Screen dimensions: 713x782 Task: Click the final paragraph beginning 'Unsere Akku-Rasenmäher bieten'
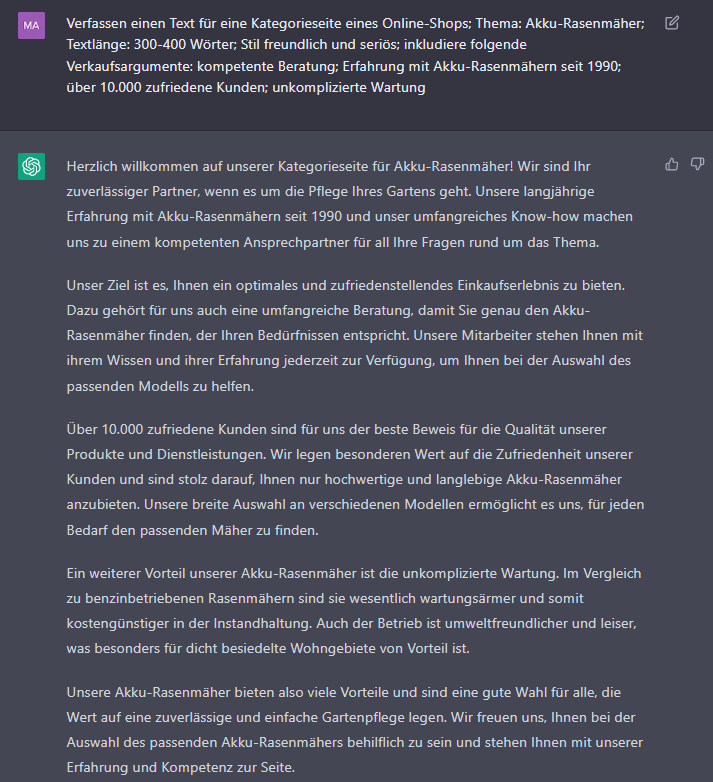tap(355, 730)
